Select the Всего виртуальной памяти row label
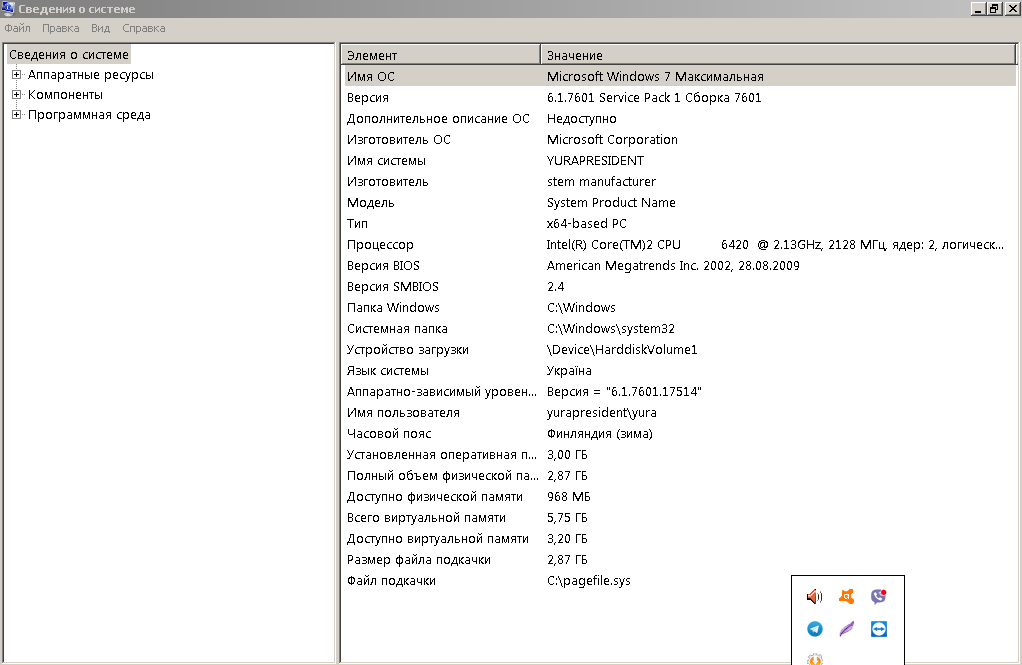 pos(426,518)
